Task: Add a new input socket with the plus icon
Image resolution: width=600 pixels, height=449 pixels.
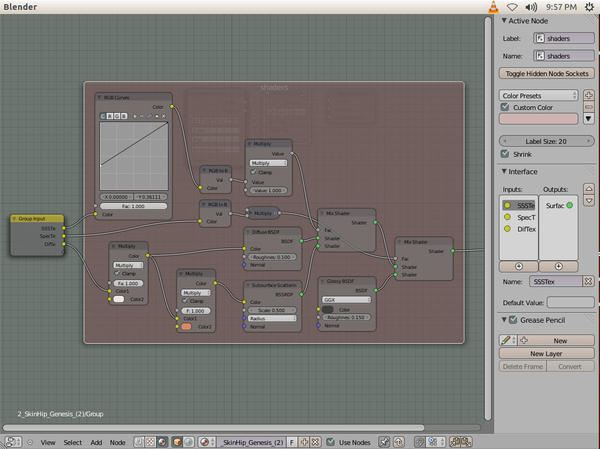Action: 518,266
